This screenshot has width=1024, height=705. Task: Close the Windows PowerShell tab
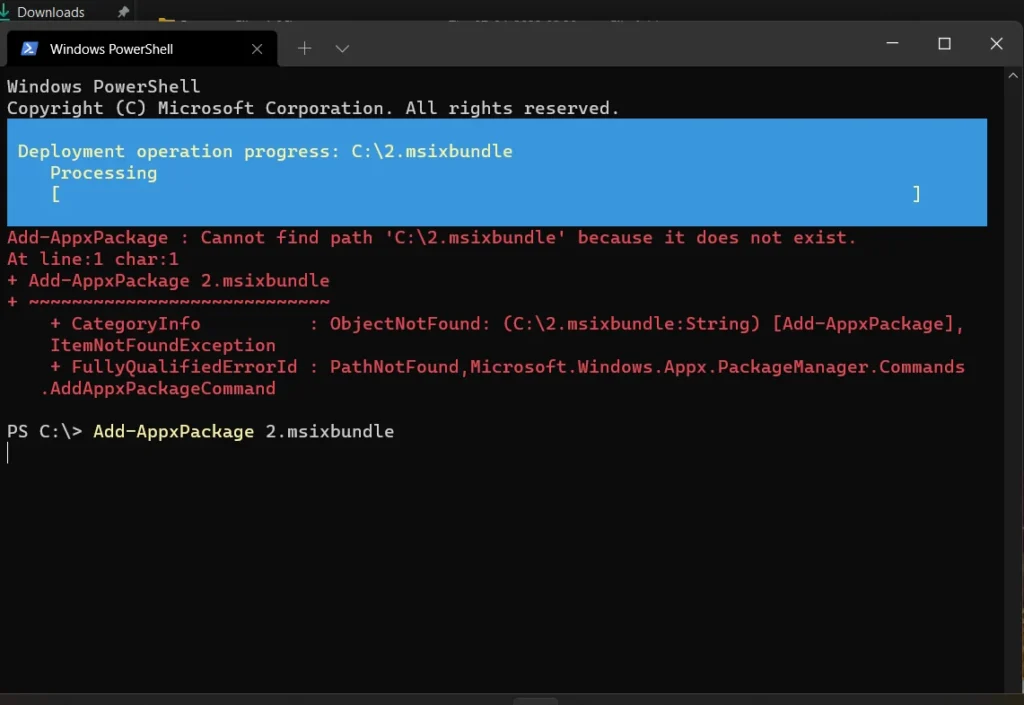(257, 49)
